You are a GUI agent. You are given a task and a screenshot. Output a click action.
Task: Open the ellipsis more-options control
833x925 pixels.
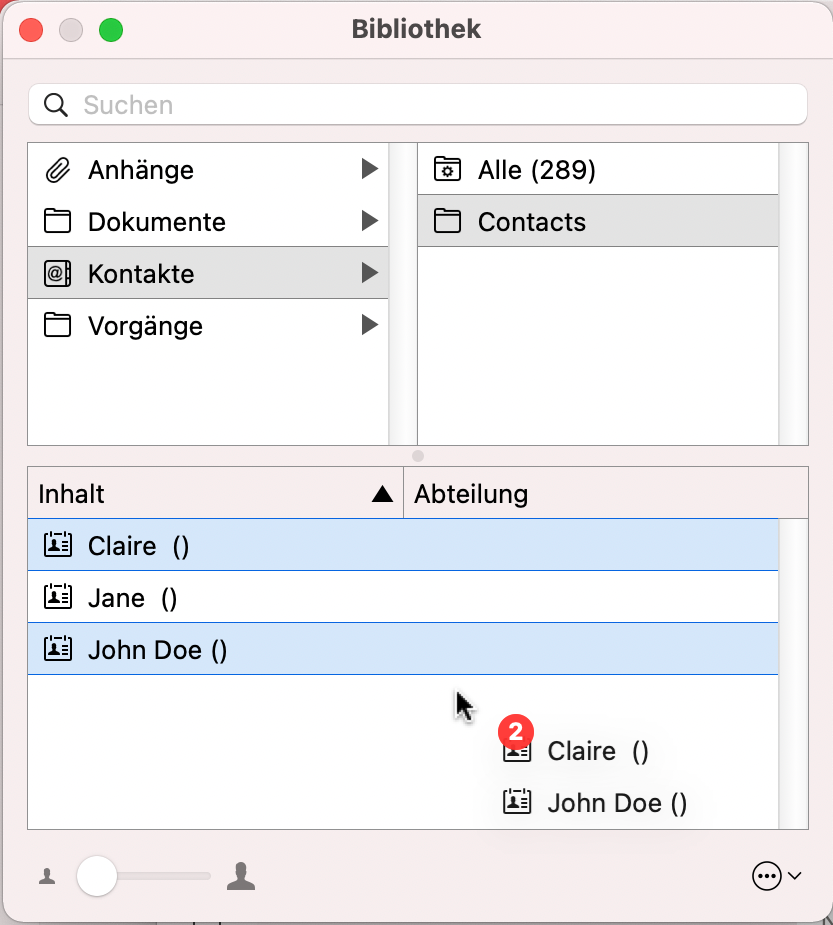(x=766, y=876)
